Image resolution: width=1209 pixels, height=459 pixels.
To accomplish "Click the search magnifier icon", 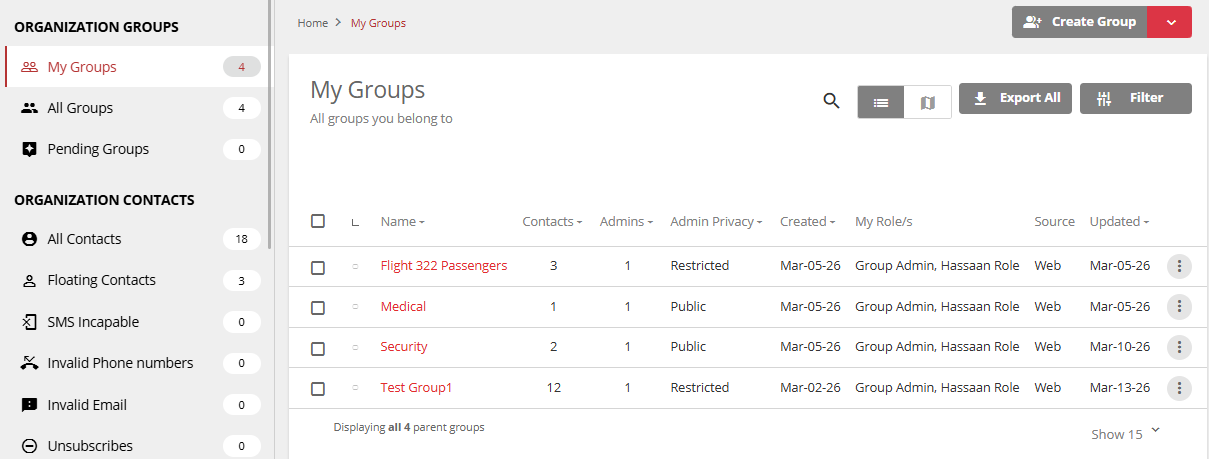I will [831, 101].
